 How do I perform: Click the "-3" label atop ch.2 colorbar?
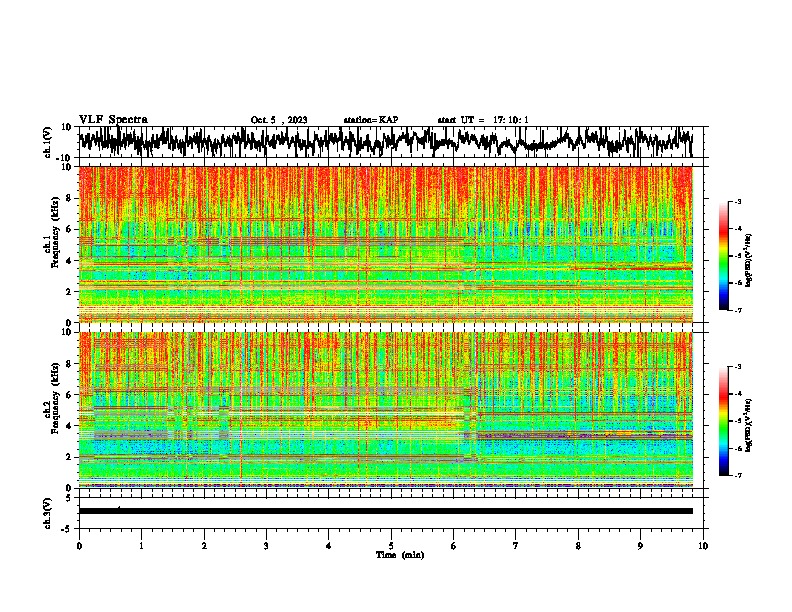(738, 367)
